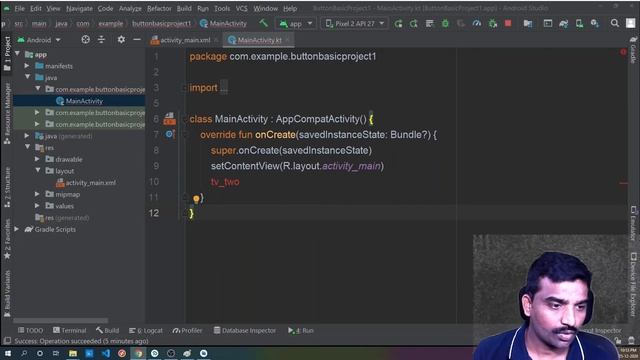Open Resource Manager side tab
640x360 pixels.
7,113
